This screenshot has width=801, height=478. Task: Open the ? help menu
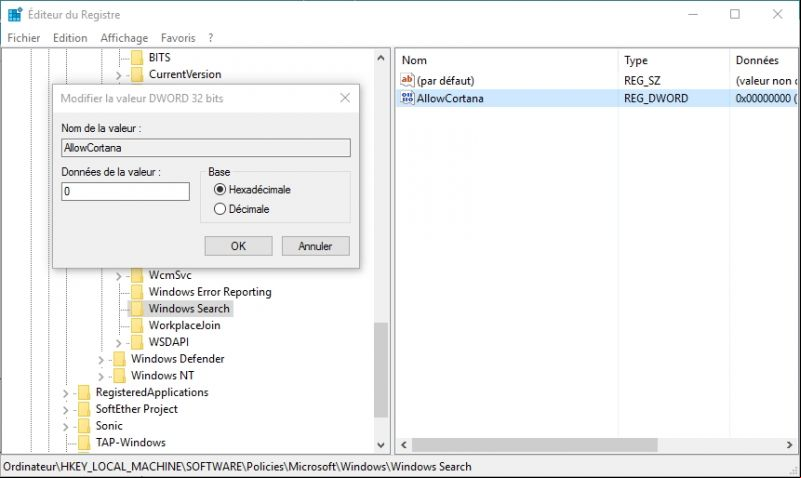(210, 38)
